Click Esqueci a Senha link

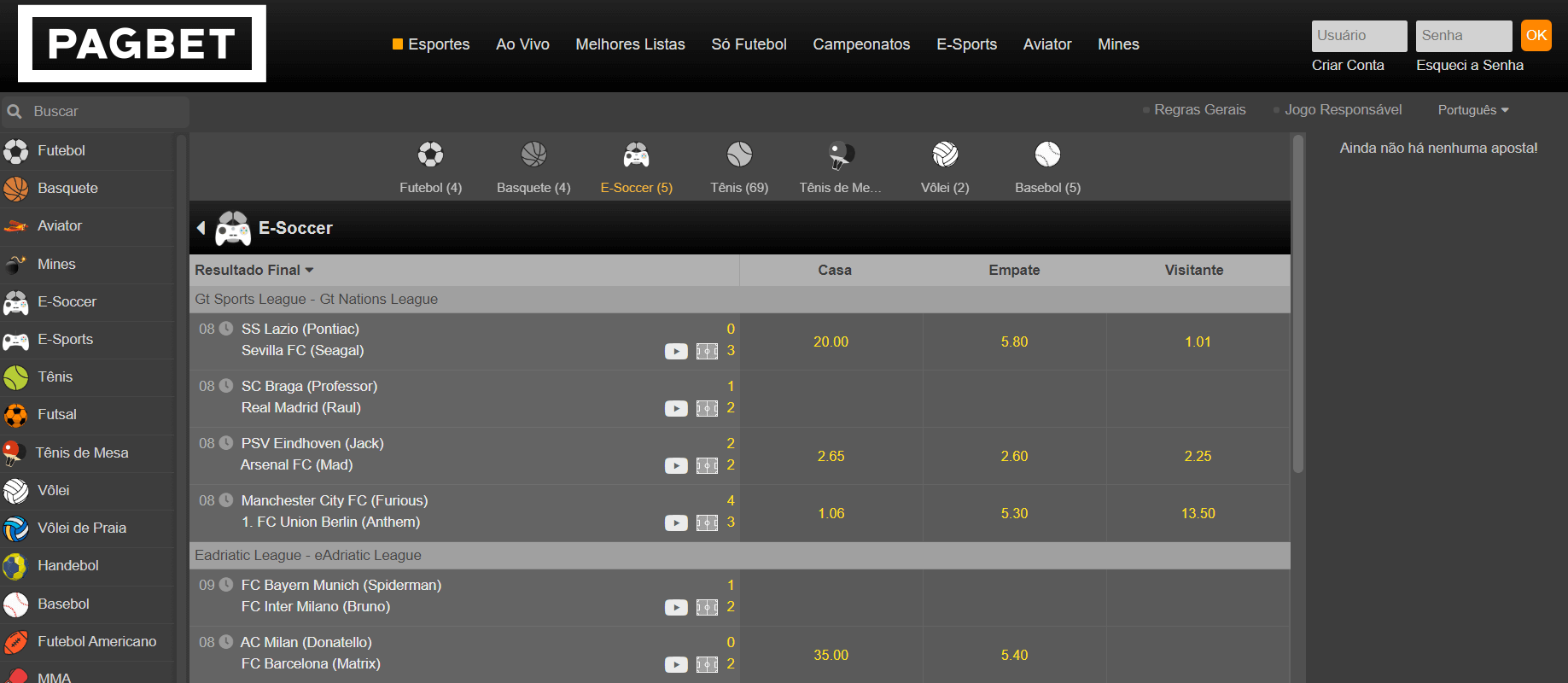[x=1470, y=66]
